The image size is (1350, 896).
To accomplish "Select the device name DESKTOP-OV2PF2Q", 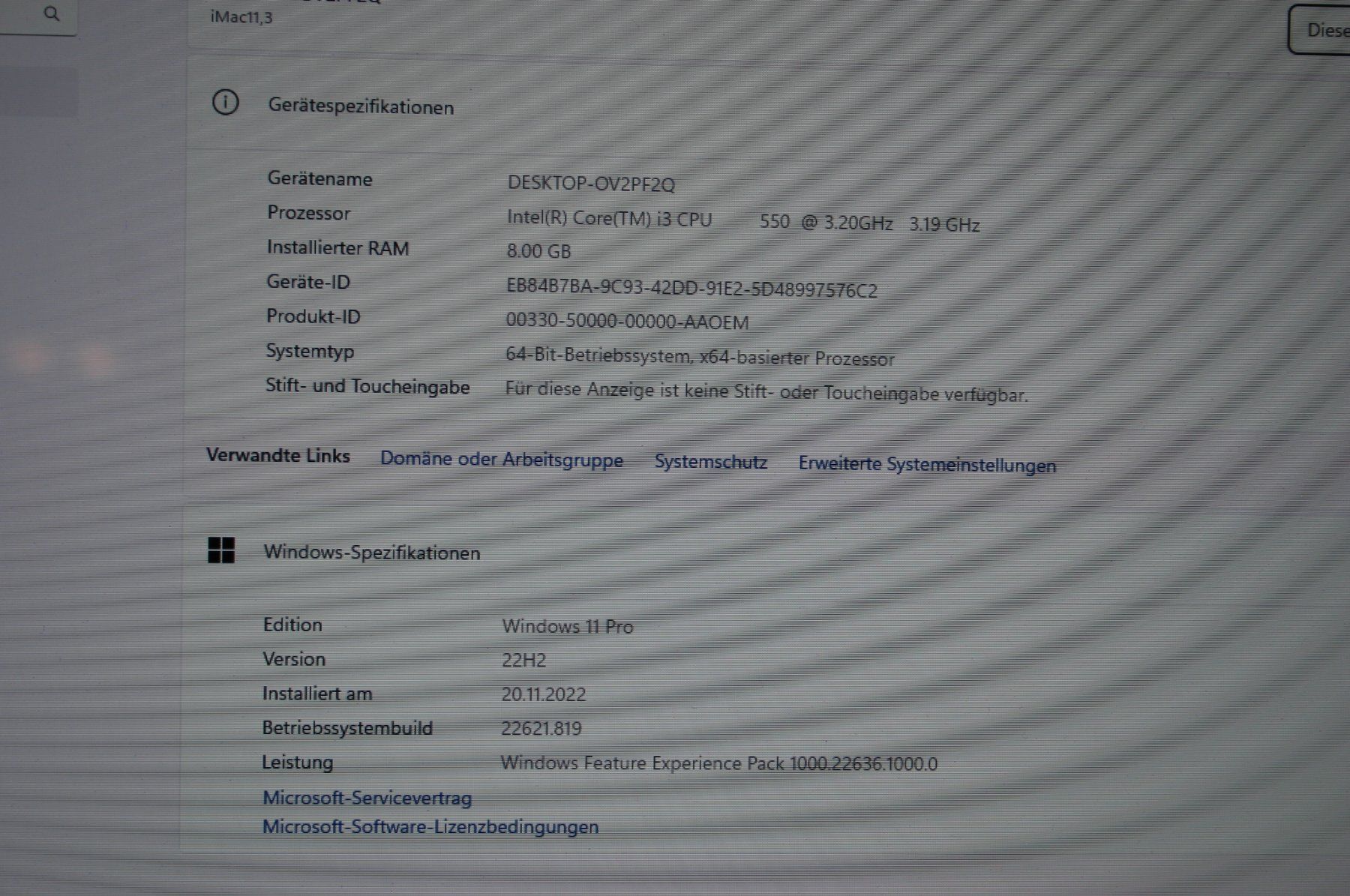I will tap(591, 184).
